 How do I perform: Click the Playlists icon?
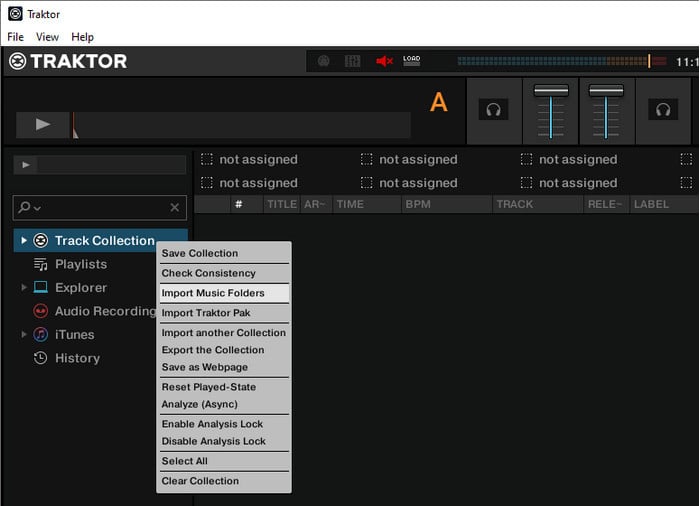point(41,264)
